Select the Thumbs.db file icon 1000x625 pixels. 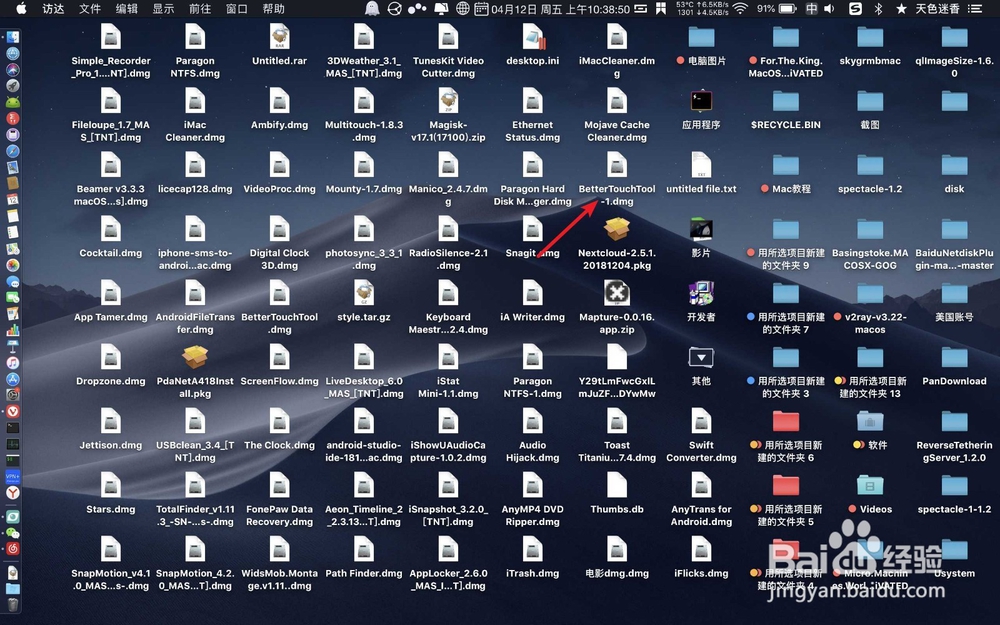coord(617,485)
